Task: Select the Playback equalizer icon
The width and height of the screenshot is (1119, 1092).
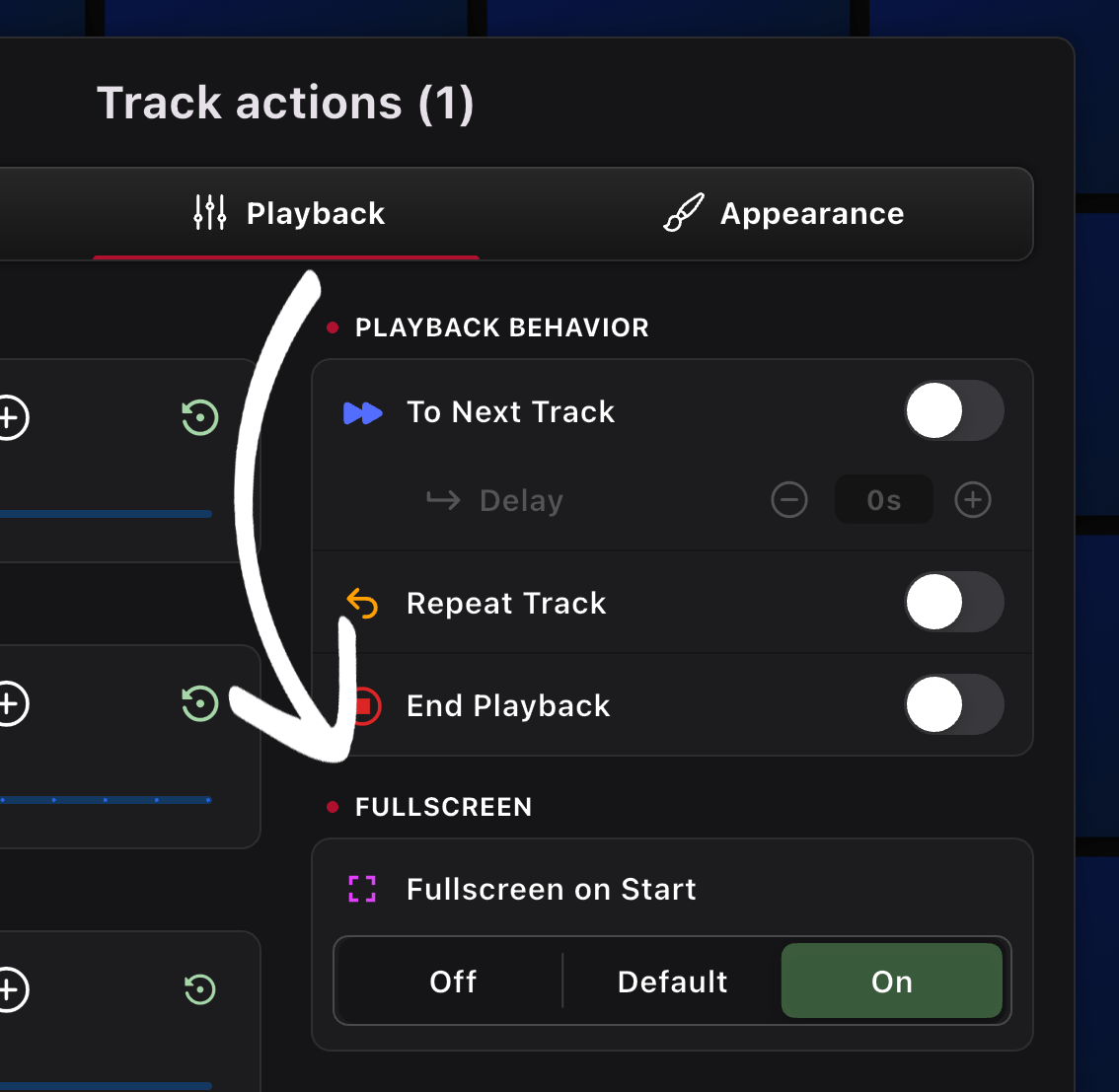Action: click(x=209, y=213)
